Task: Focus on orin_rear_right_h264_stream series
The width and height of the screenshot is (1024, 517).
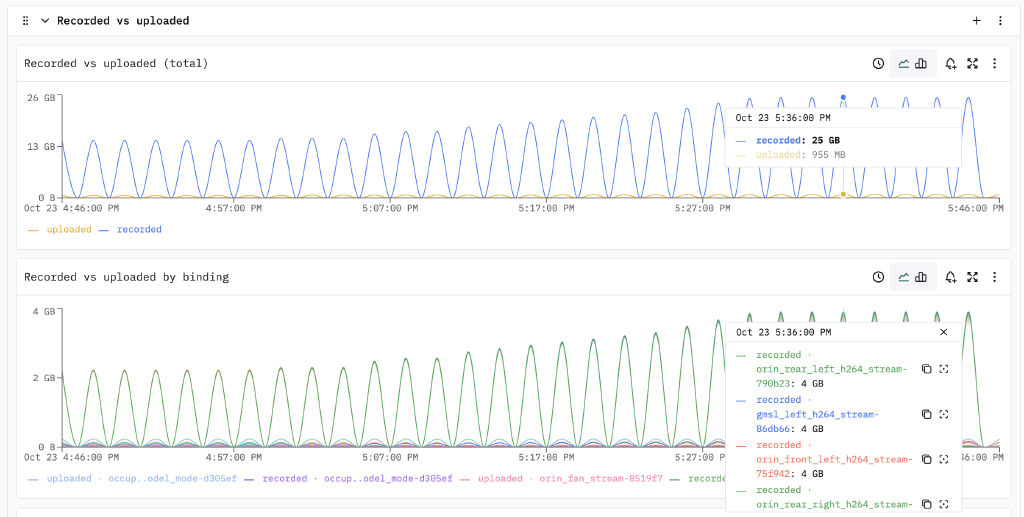Action: coord(944,504)
